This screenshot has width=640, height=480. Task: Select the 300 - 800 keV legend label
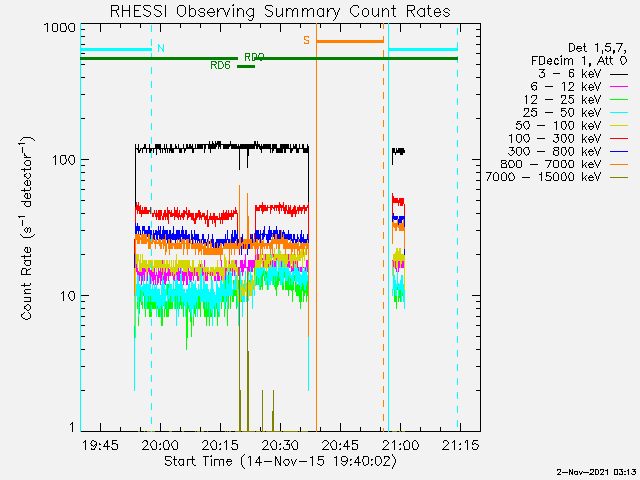tap(555, 151)
